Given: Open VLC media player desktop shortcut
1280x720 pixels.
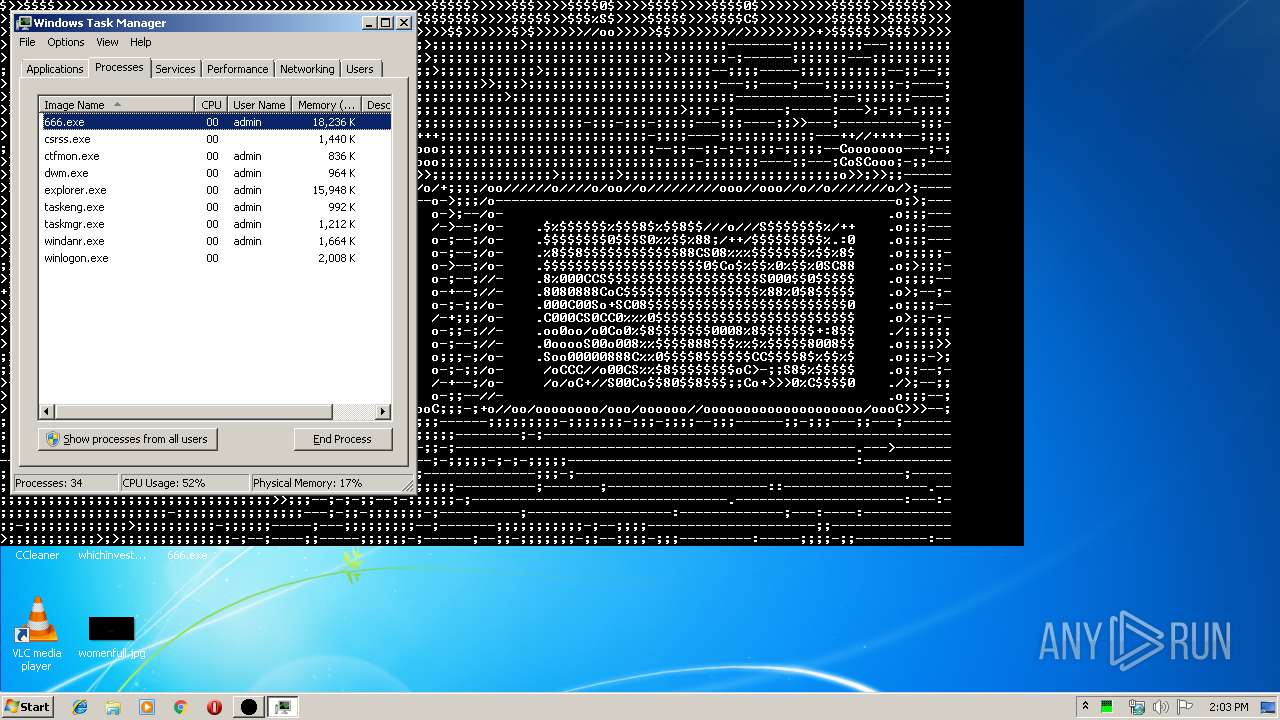Looking at the screenshot, I should point(36,633).
